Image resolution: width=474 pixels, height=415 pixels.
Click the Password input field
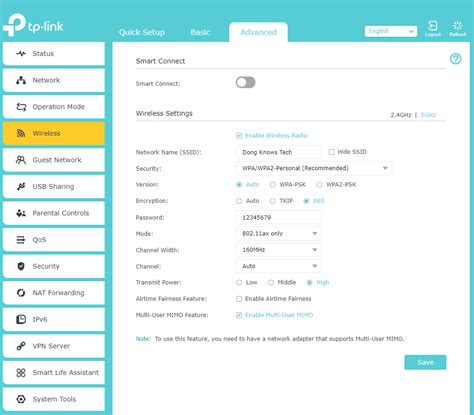(279, 217)
